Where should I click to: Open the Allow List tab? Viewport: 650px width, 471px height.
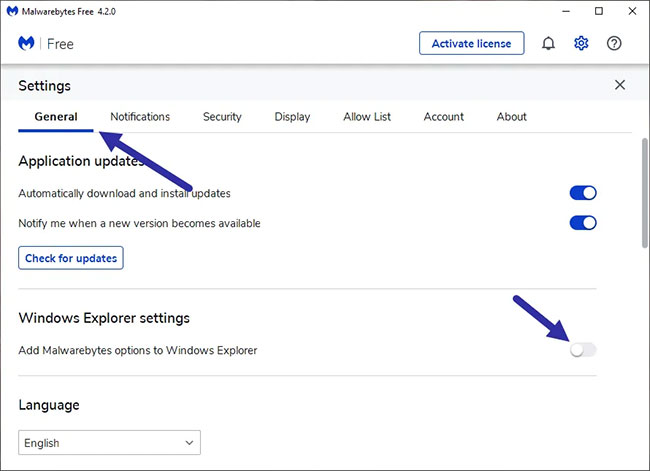(367, 117)
